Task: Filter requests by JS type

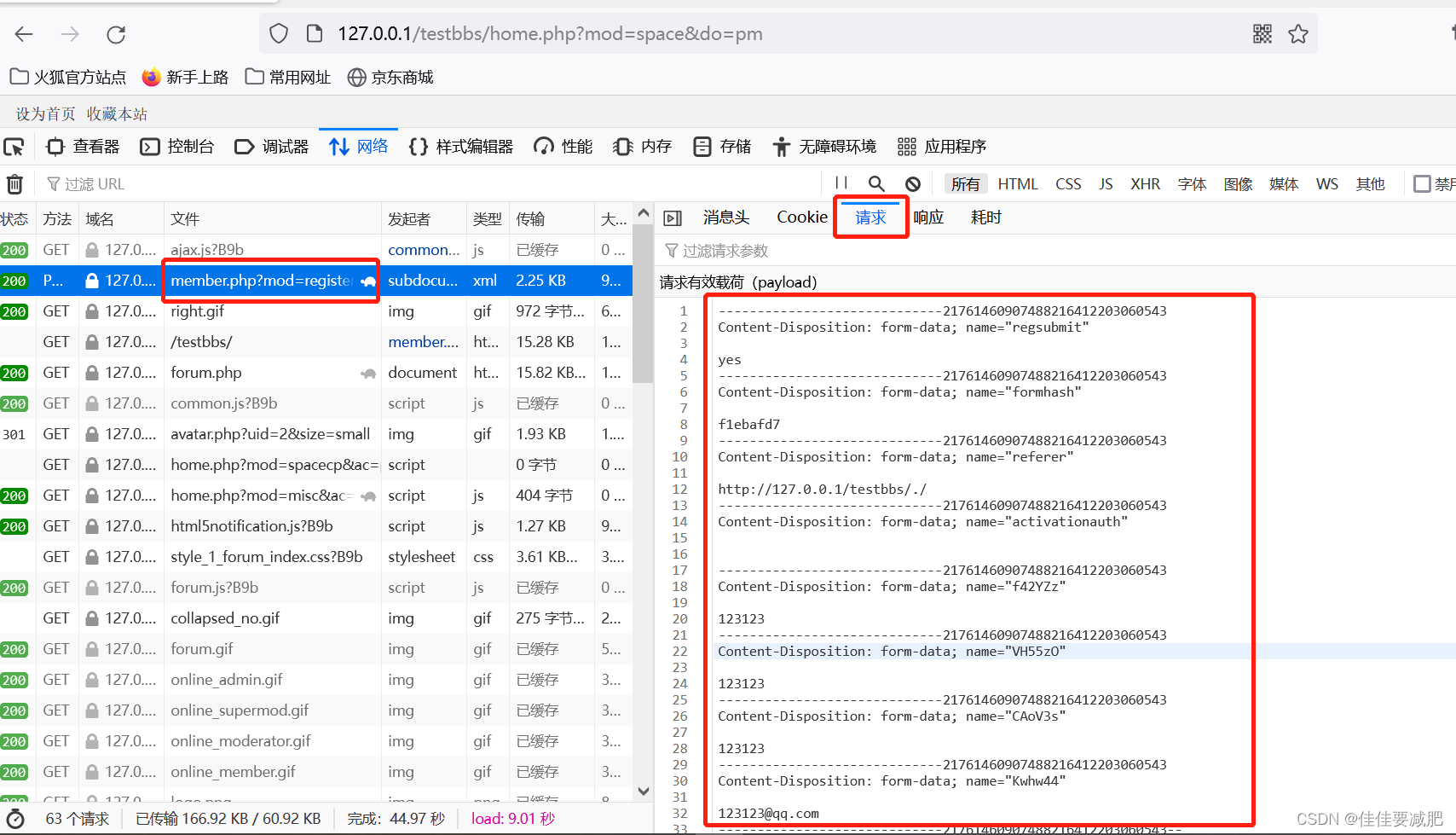Action: [x=1106, y=184]
